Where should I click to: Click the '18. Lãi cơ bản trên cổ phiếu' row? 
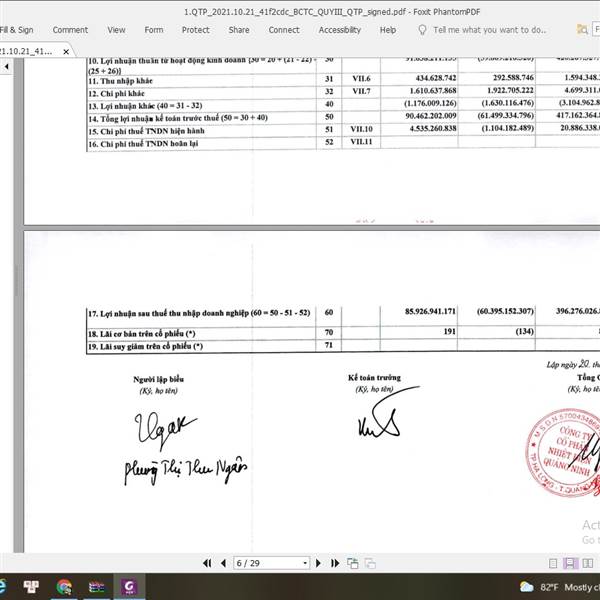(x=142, y=334)
